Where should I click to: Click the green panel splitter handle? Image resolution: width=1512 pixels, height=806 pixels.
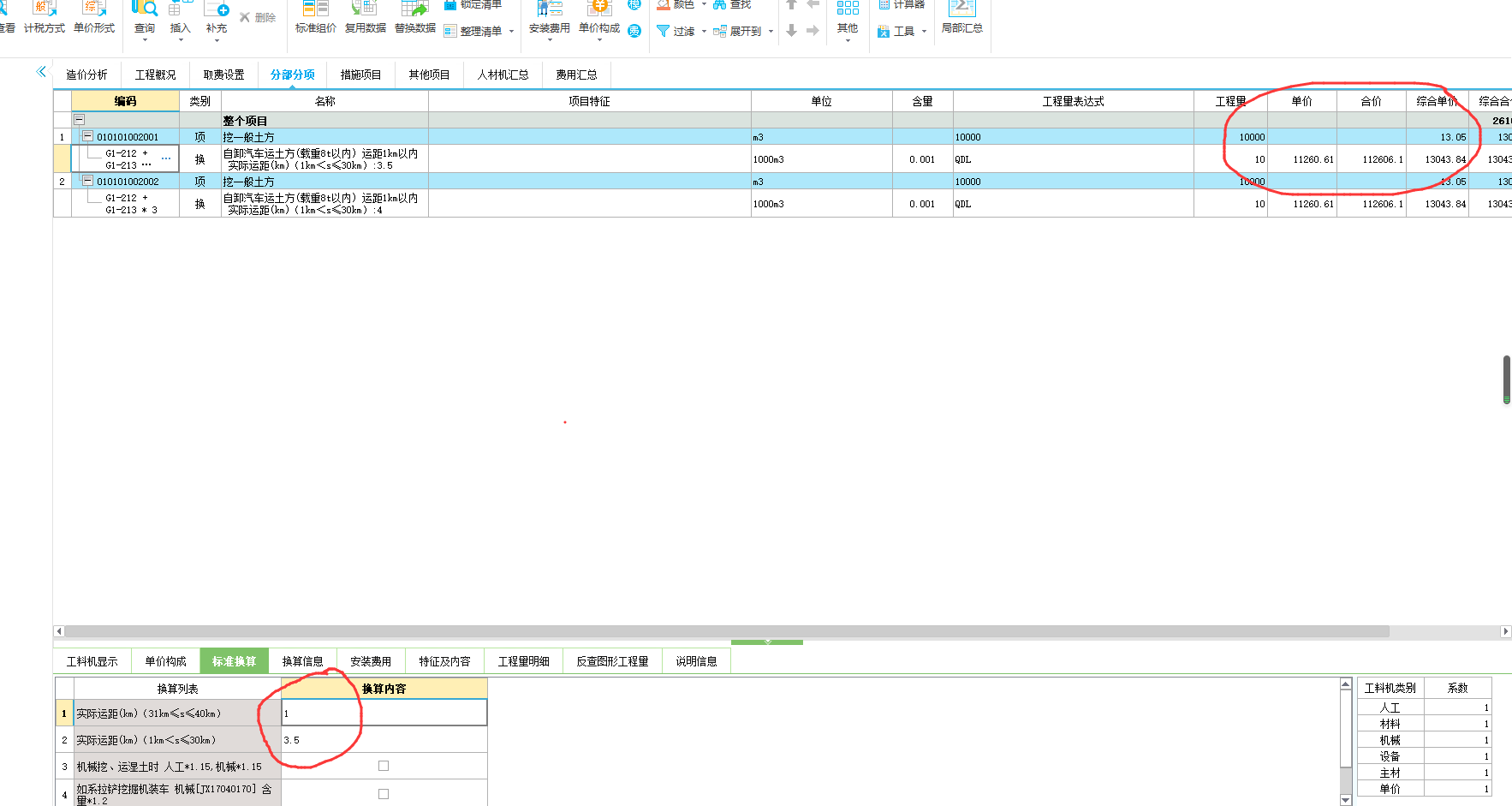pos(767,642)
